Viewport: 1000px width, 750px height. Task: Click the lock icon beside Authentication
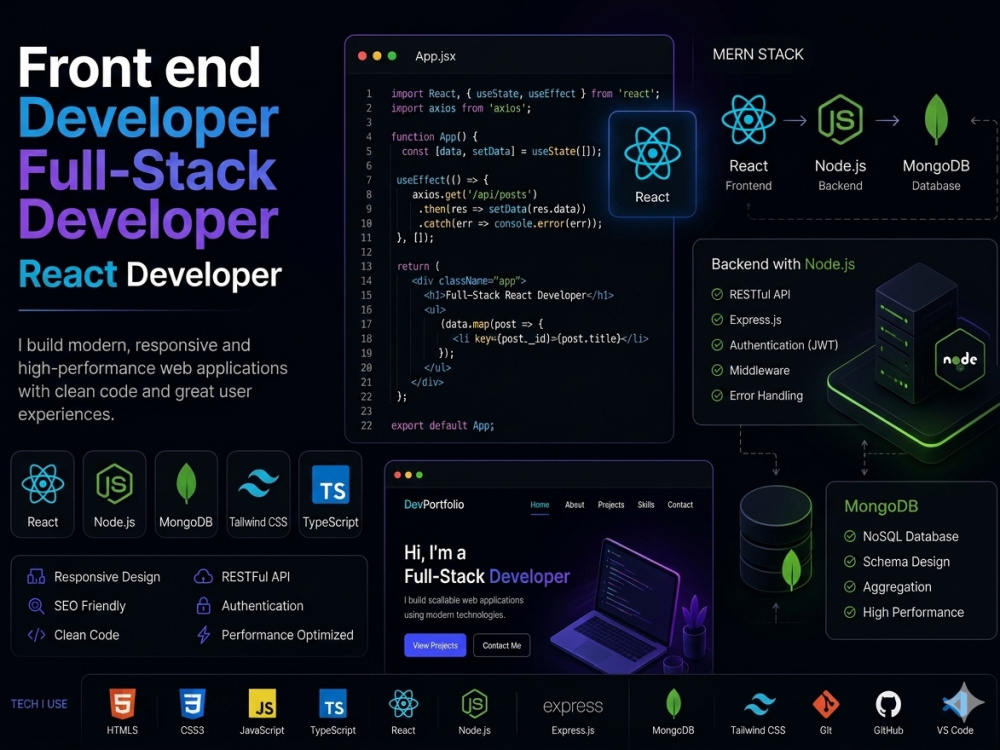[203, 605]
